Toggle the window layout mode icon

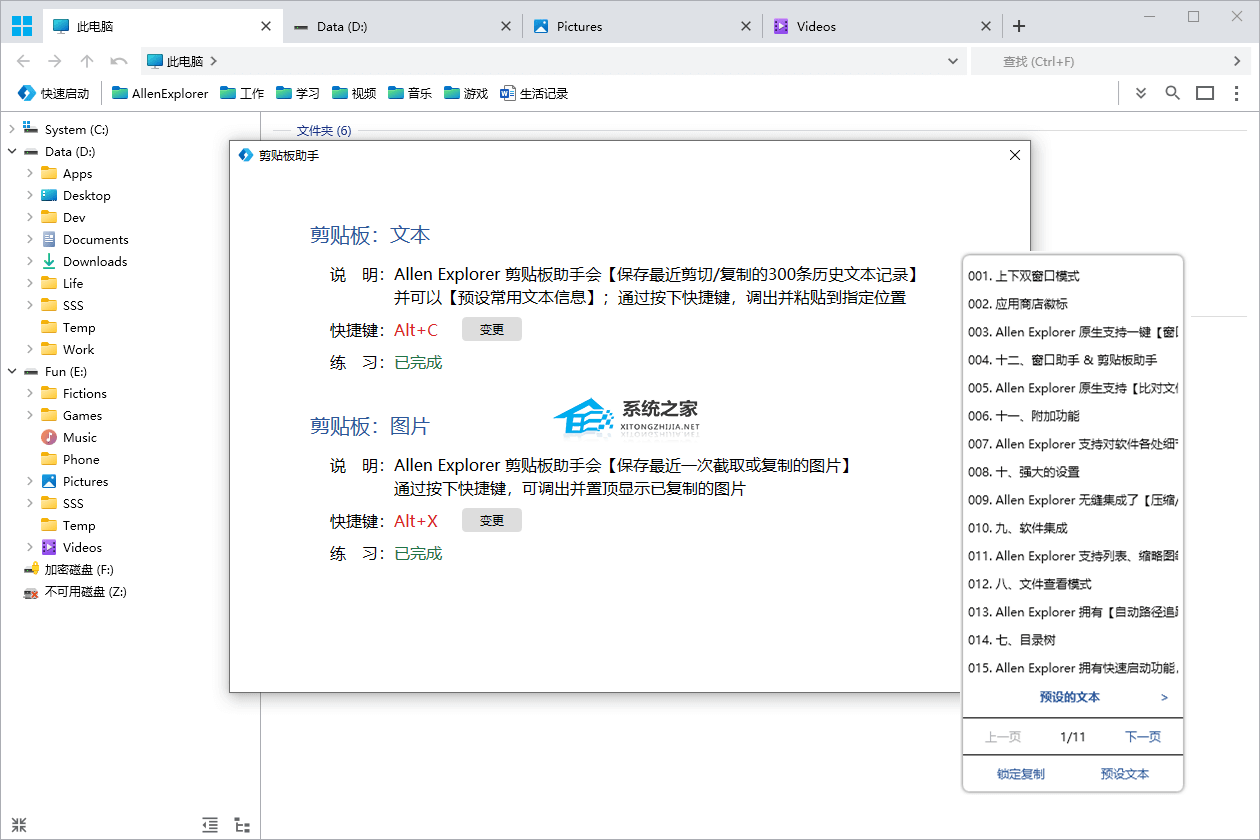(1205, 93)
